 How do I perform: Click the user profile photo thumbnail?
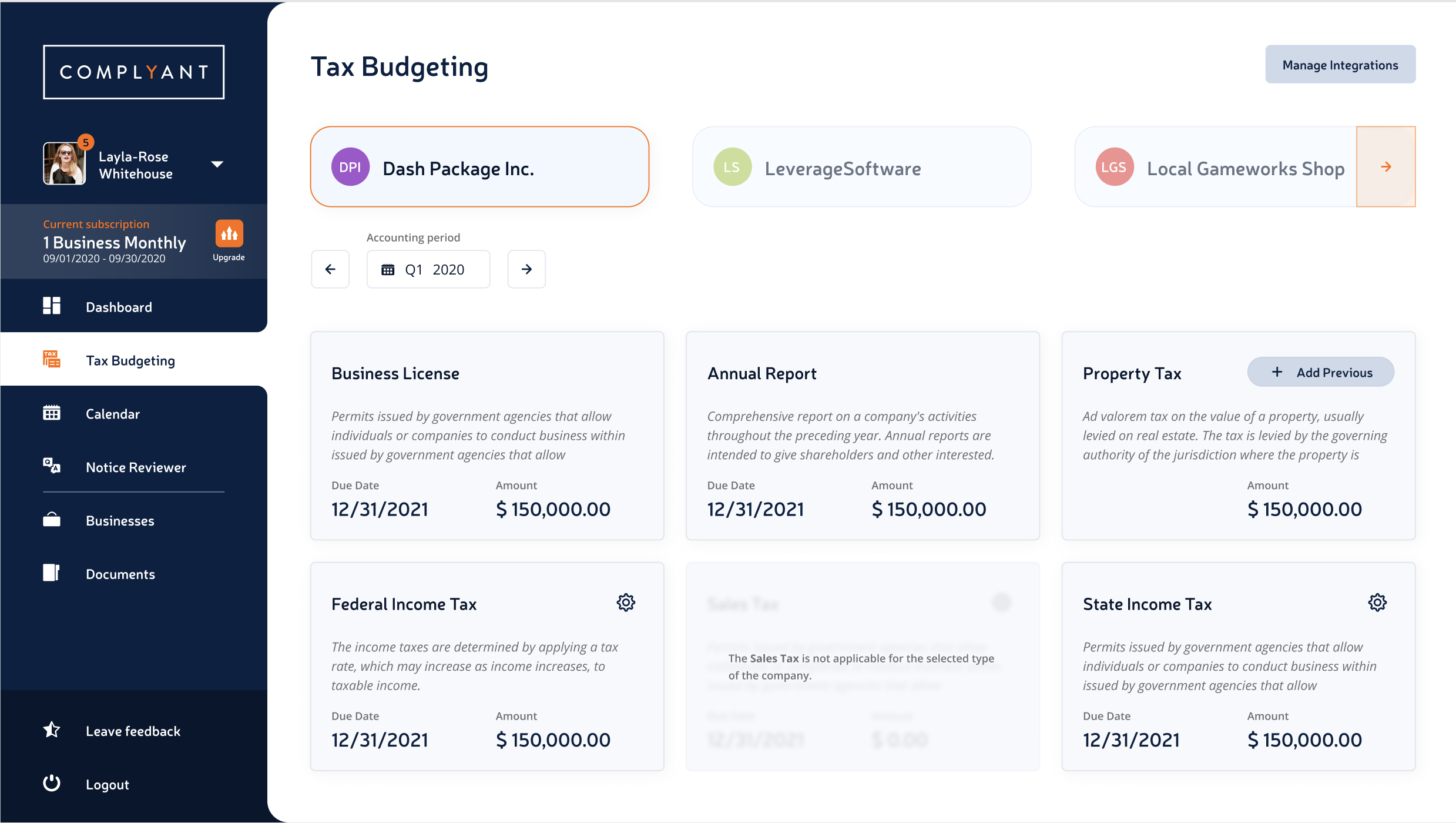(x=64, y=164)
